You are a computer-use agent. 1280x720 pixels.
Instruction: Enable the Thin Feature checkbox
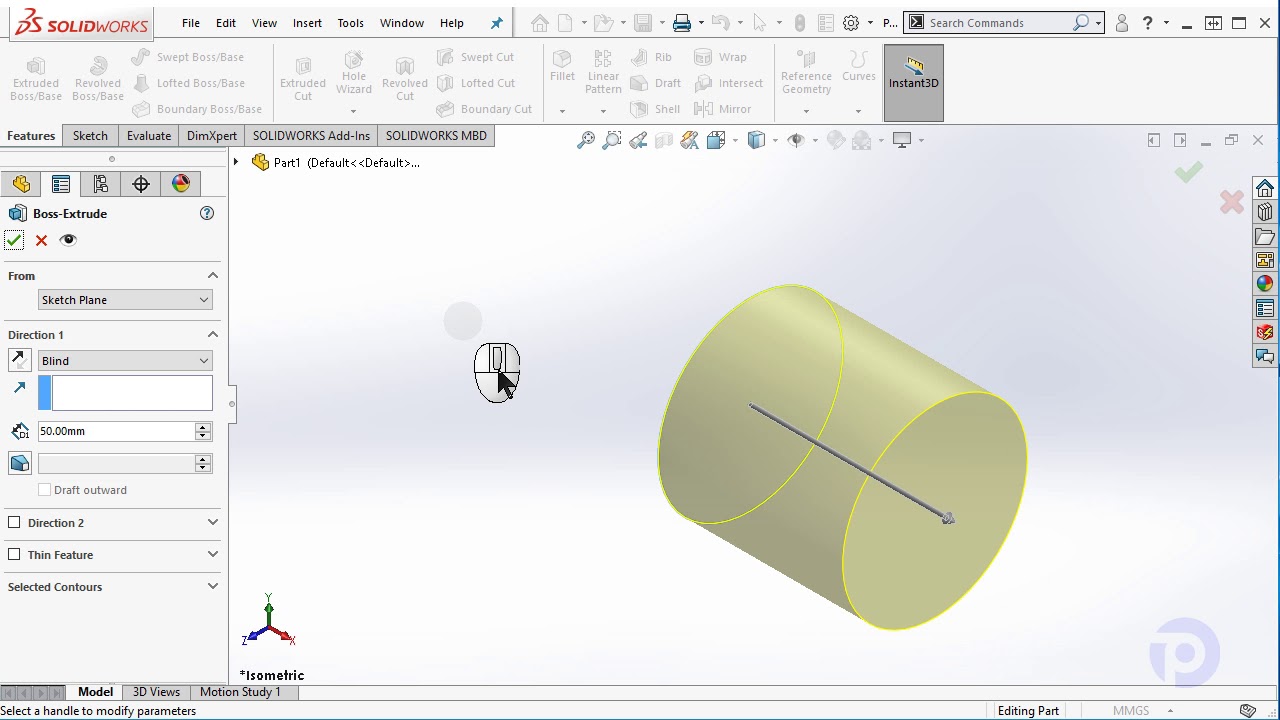point(14,554)
